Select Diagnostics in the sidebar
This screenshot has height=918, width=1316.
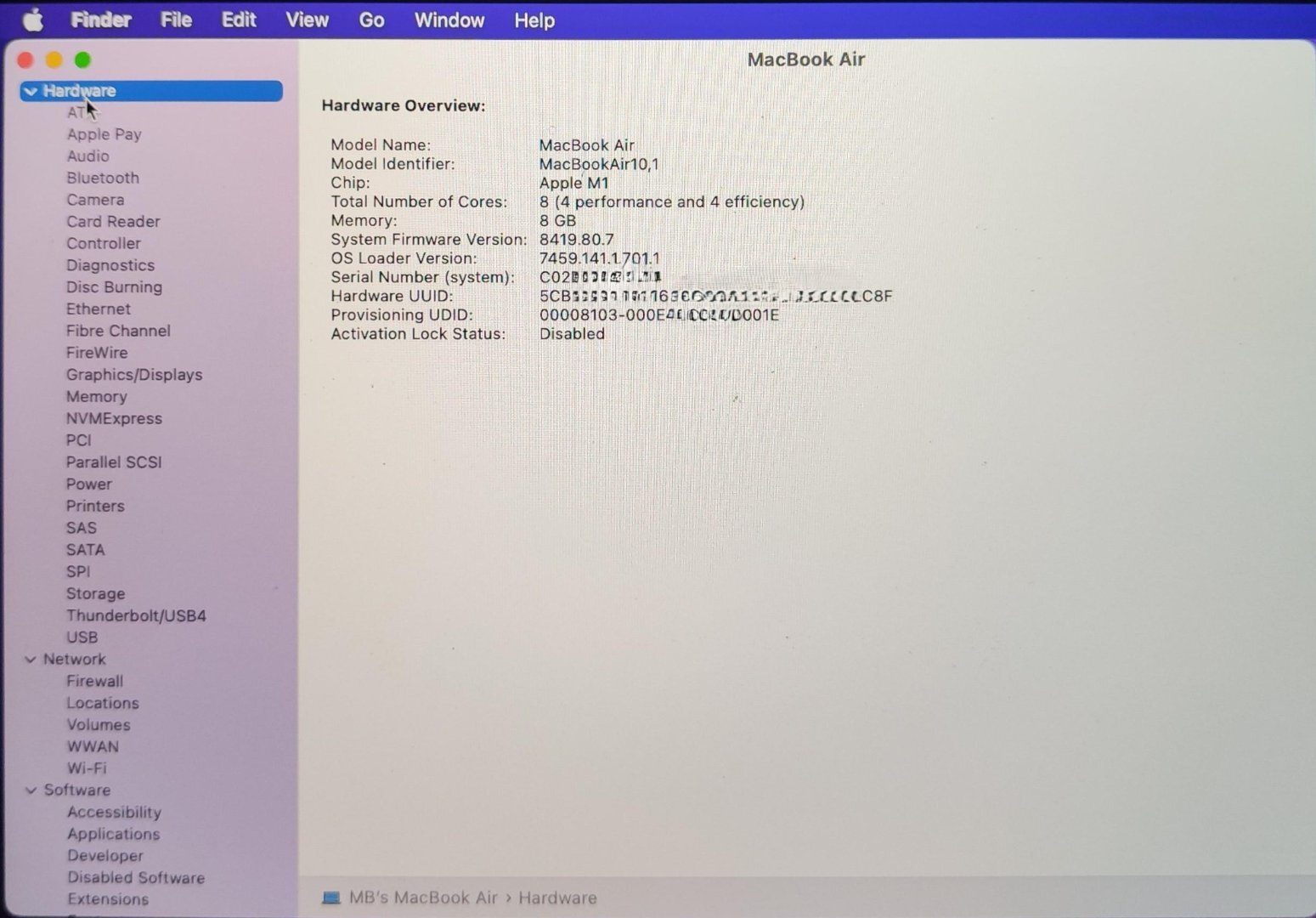pos(110,265)
